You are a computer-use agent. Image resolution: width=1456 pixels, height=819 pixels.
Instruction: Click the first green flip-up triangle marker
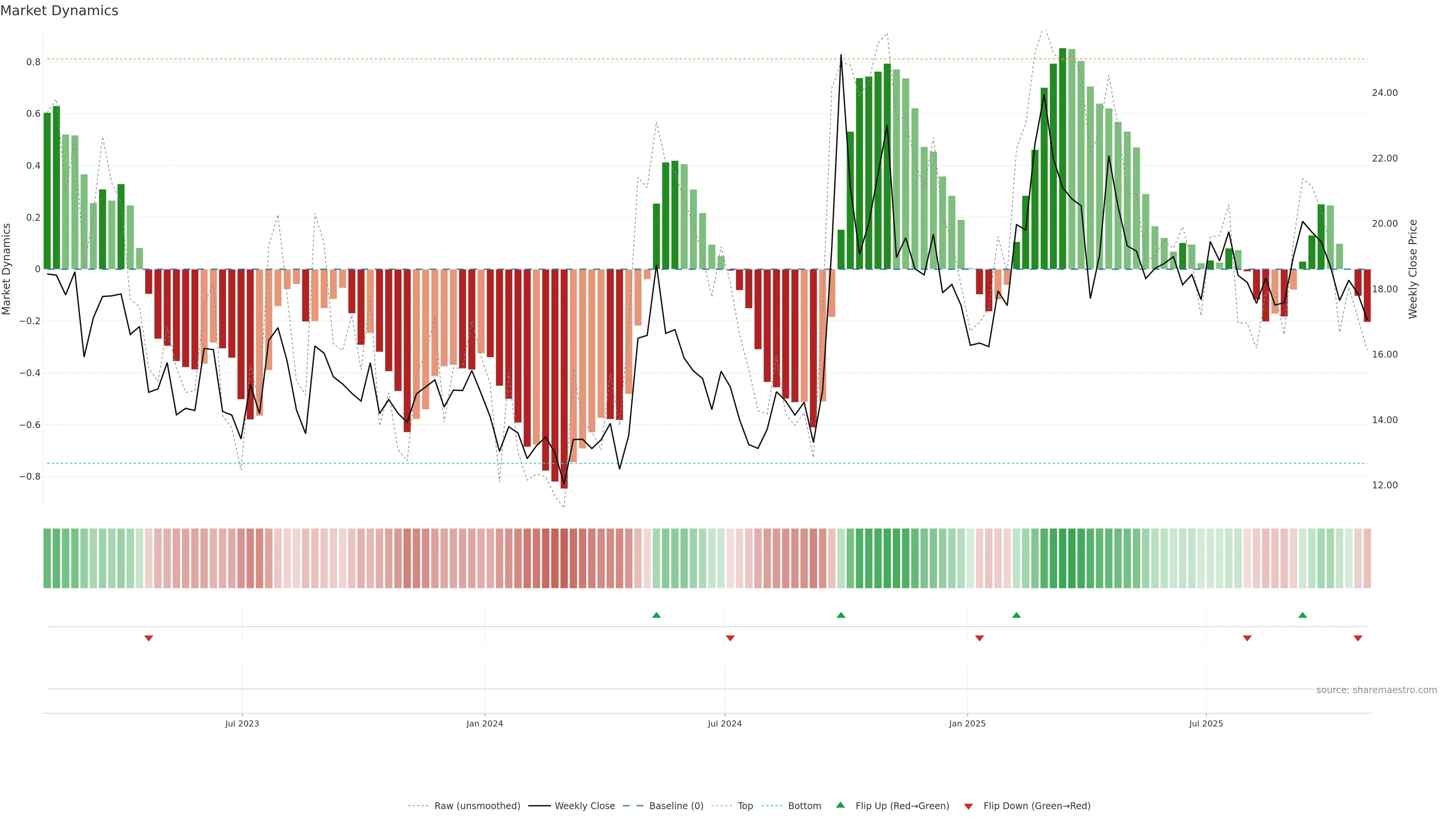[x=656, y=615]
